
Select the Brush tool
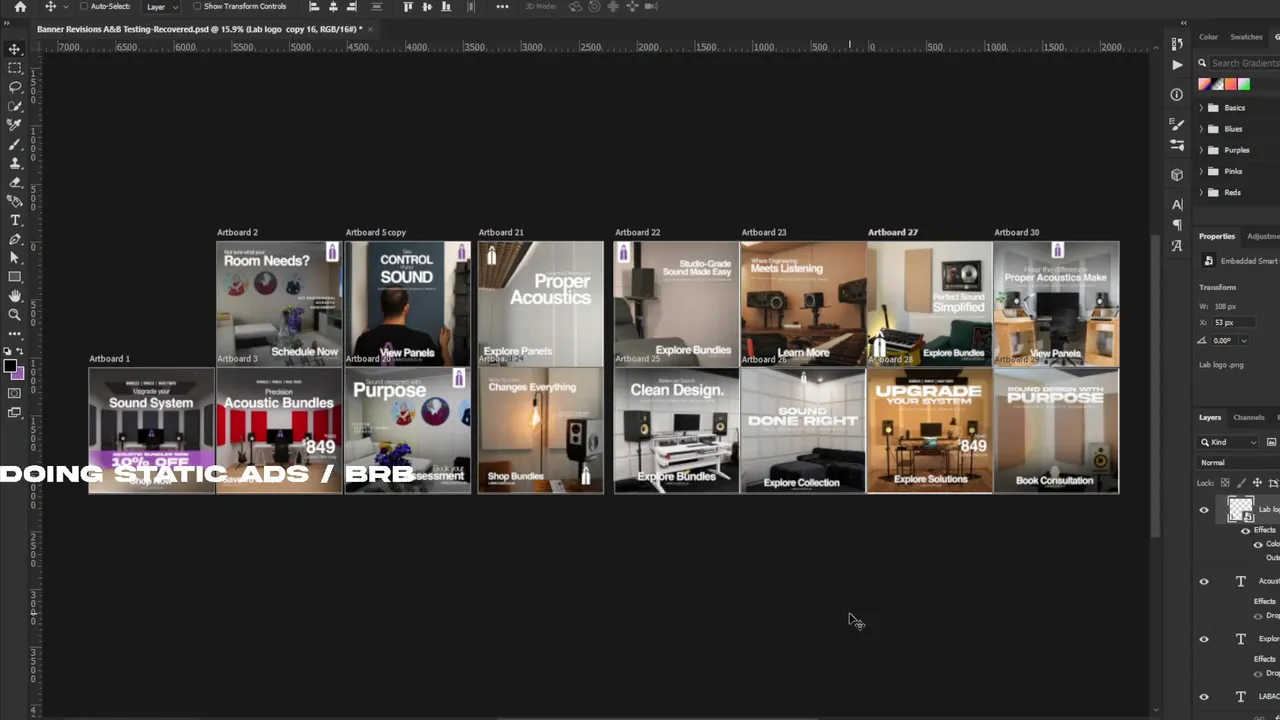[15, 144]
